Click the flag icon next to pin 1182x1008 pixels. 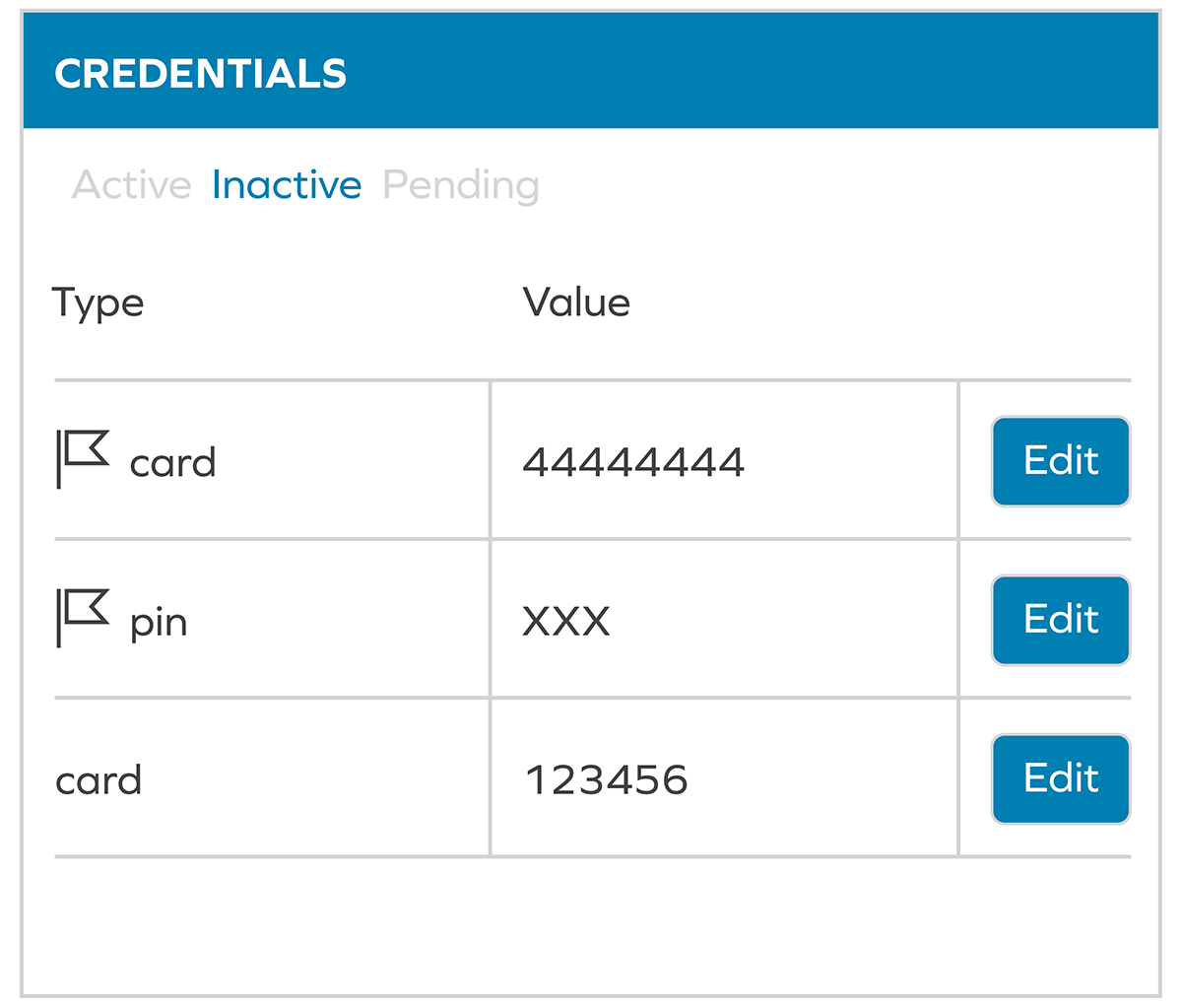(82, 617)
